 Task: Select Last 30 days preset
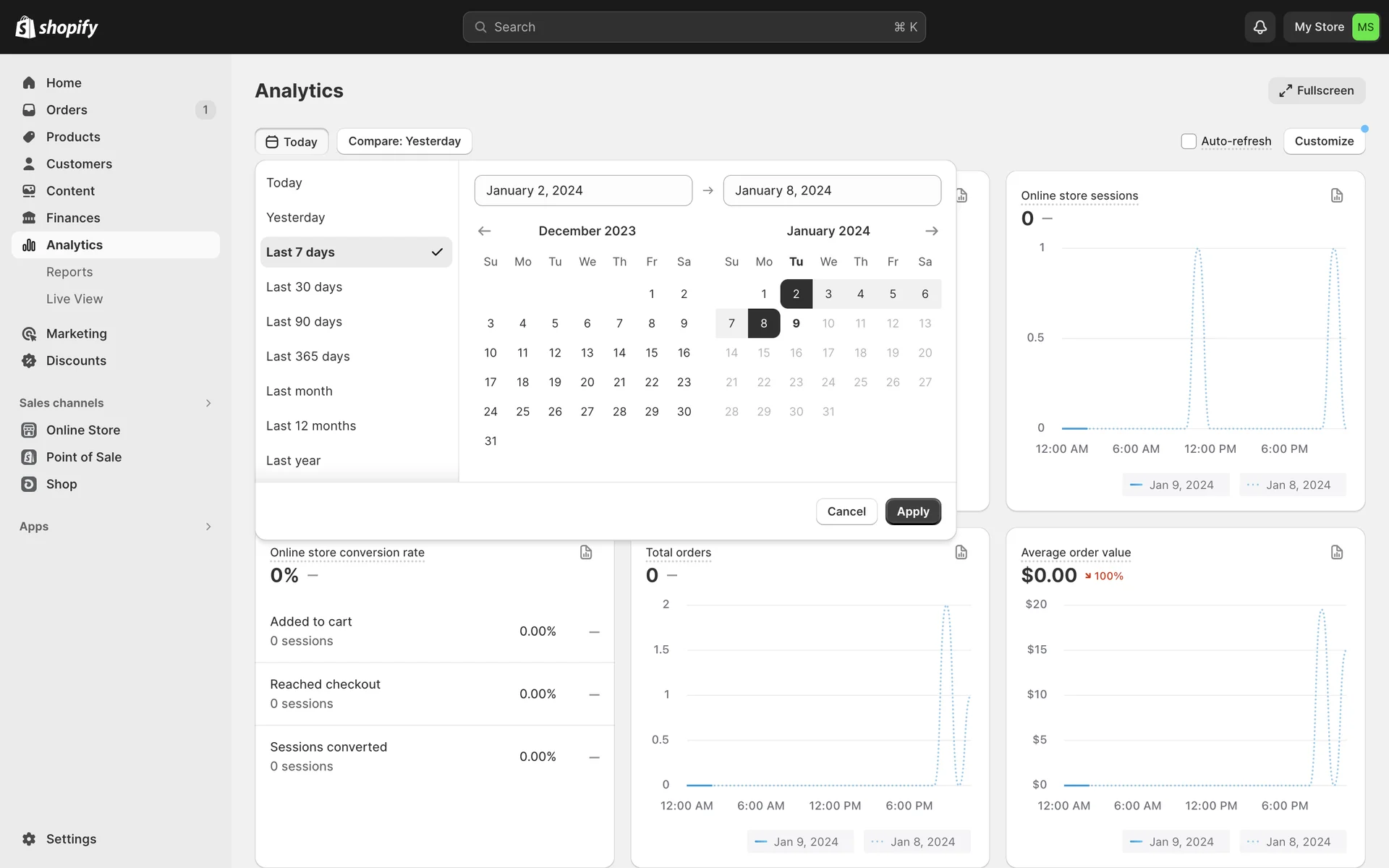(305, 287)
